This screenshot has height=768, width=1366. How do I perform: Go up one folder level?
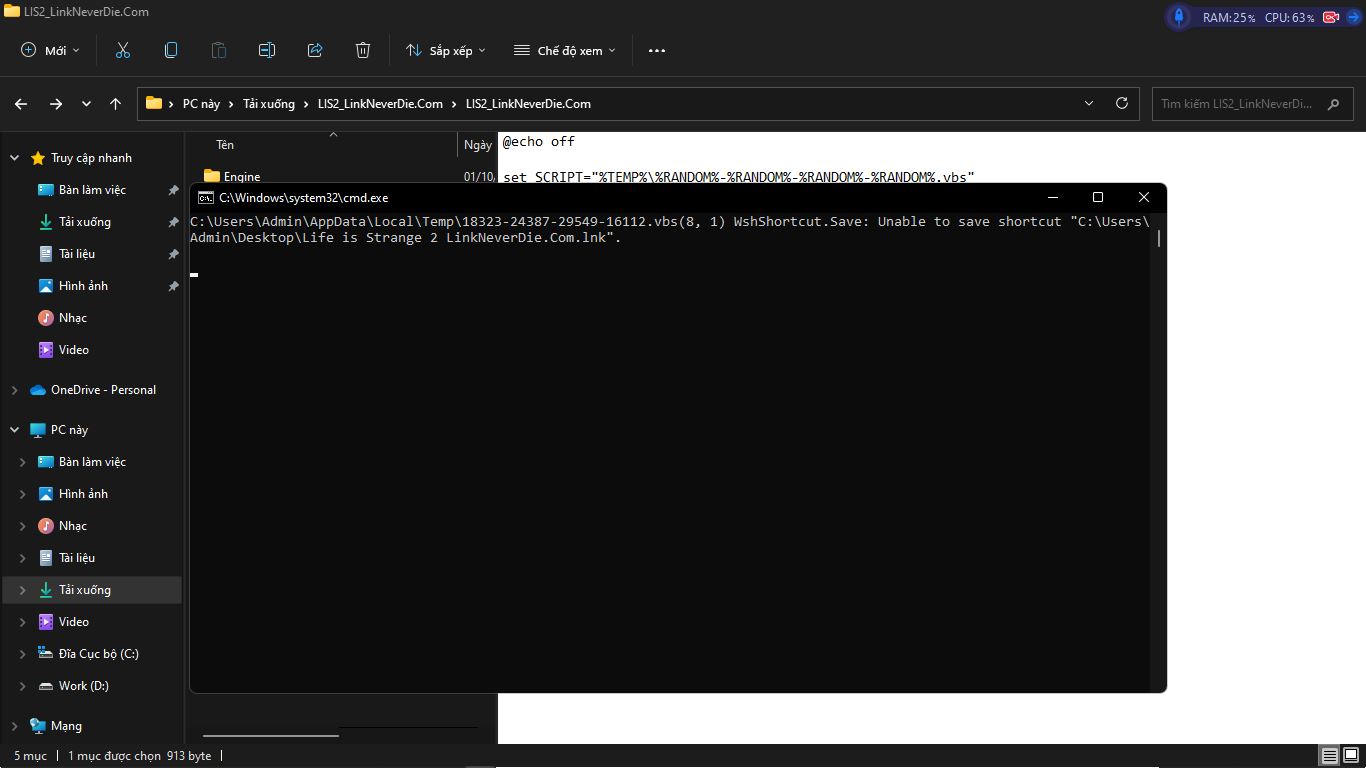[x=116, y=104]
